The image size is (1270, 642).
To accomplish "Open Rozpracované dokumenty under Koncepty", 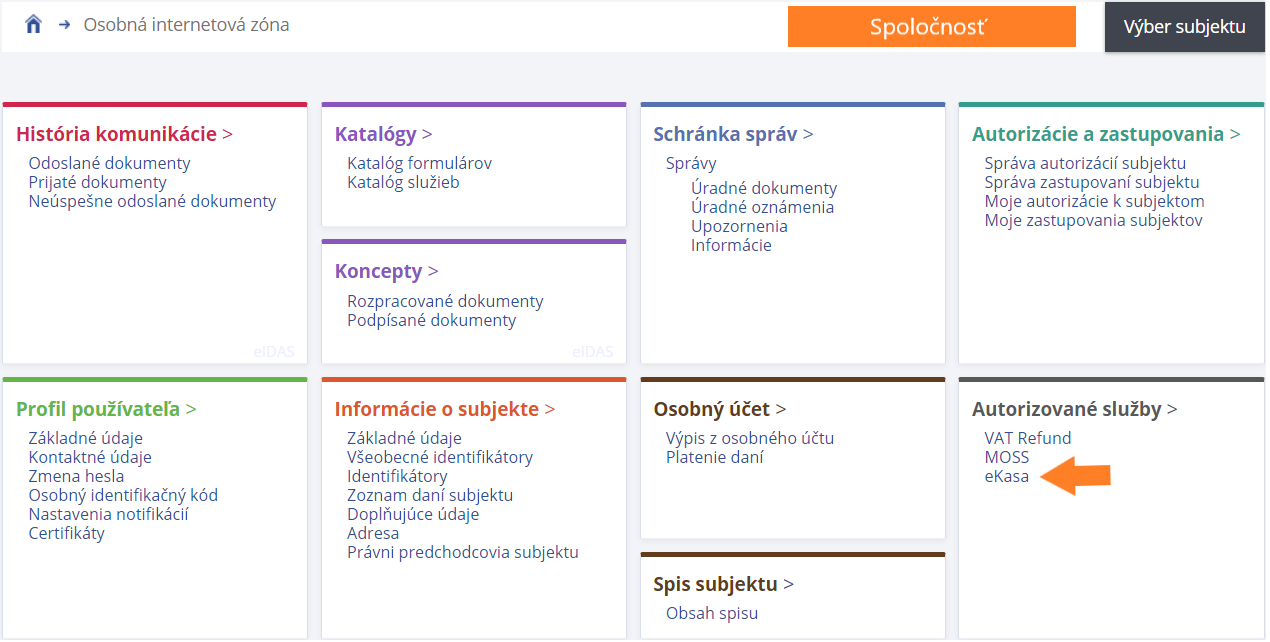I will (x=444, y=300).
